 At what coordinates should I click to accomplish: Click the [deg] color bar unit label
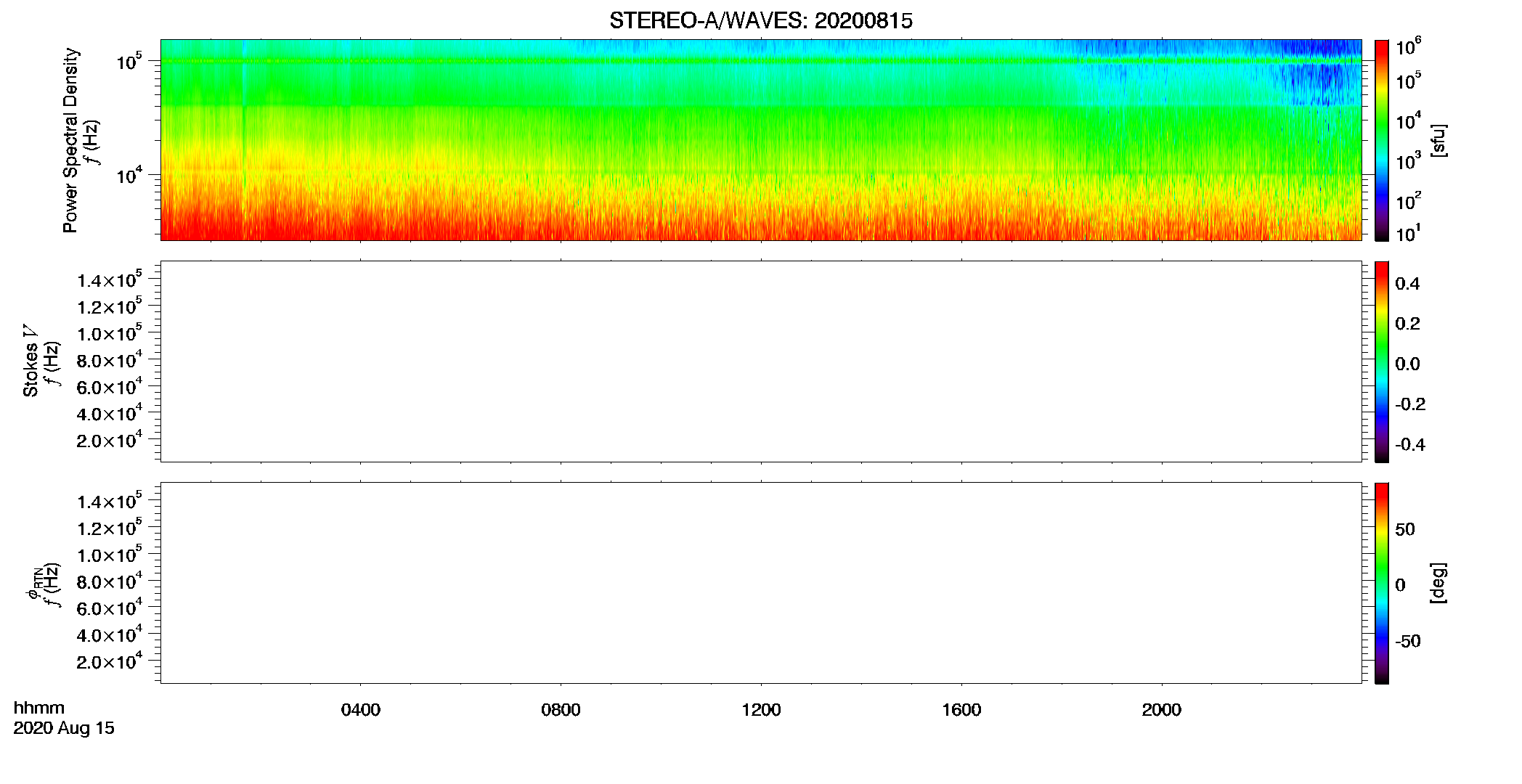click(1438, 583)
